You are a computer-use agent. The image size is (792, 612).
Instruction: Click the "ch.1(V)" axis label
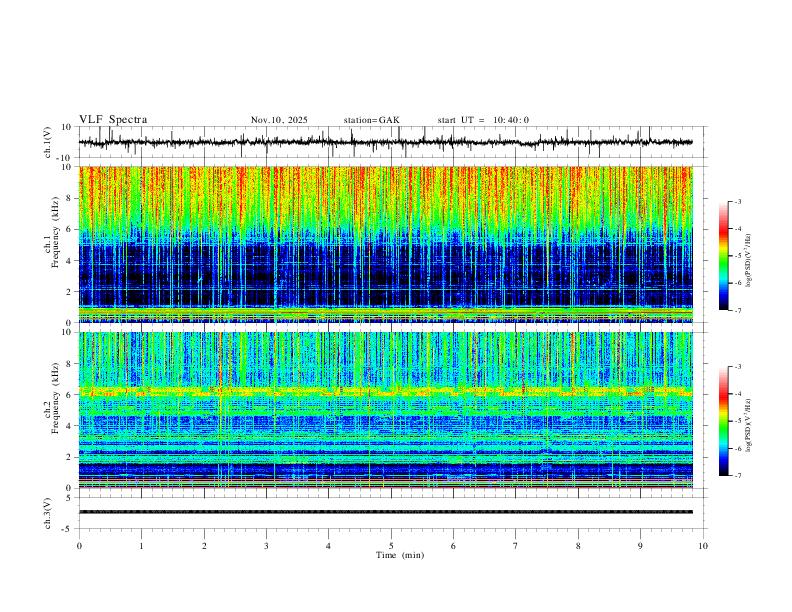(48, 142)
